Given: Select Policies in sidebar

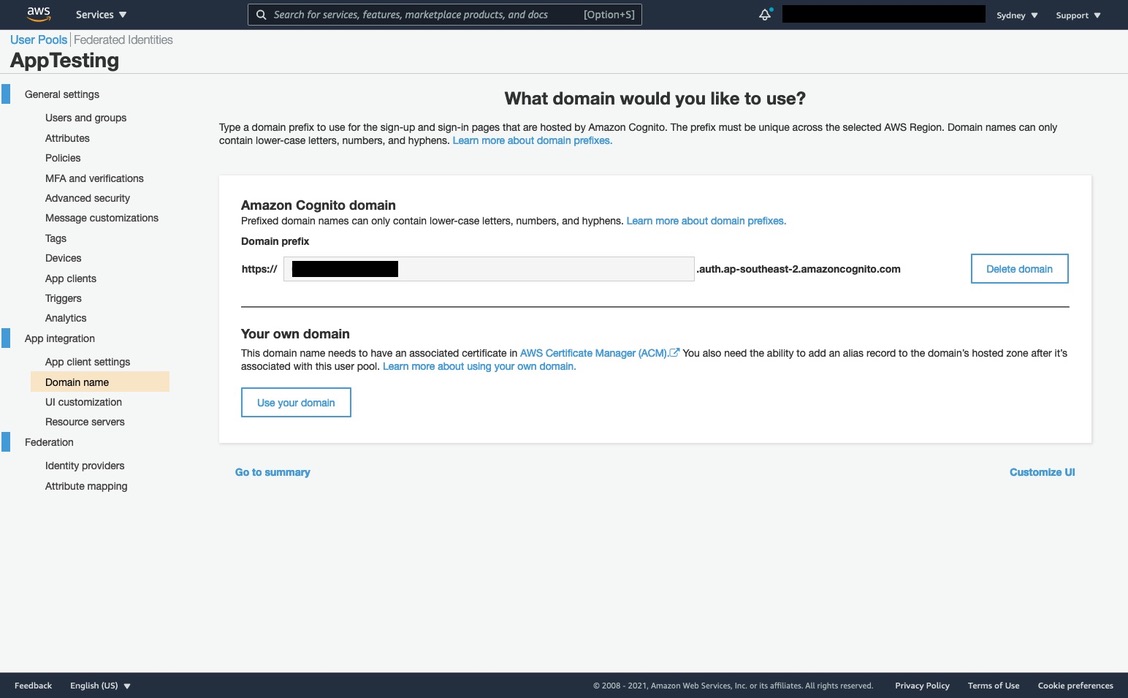Looking at the screenshot, I should [x=63, y=158].
